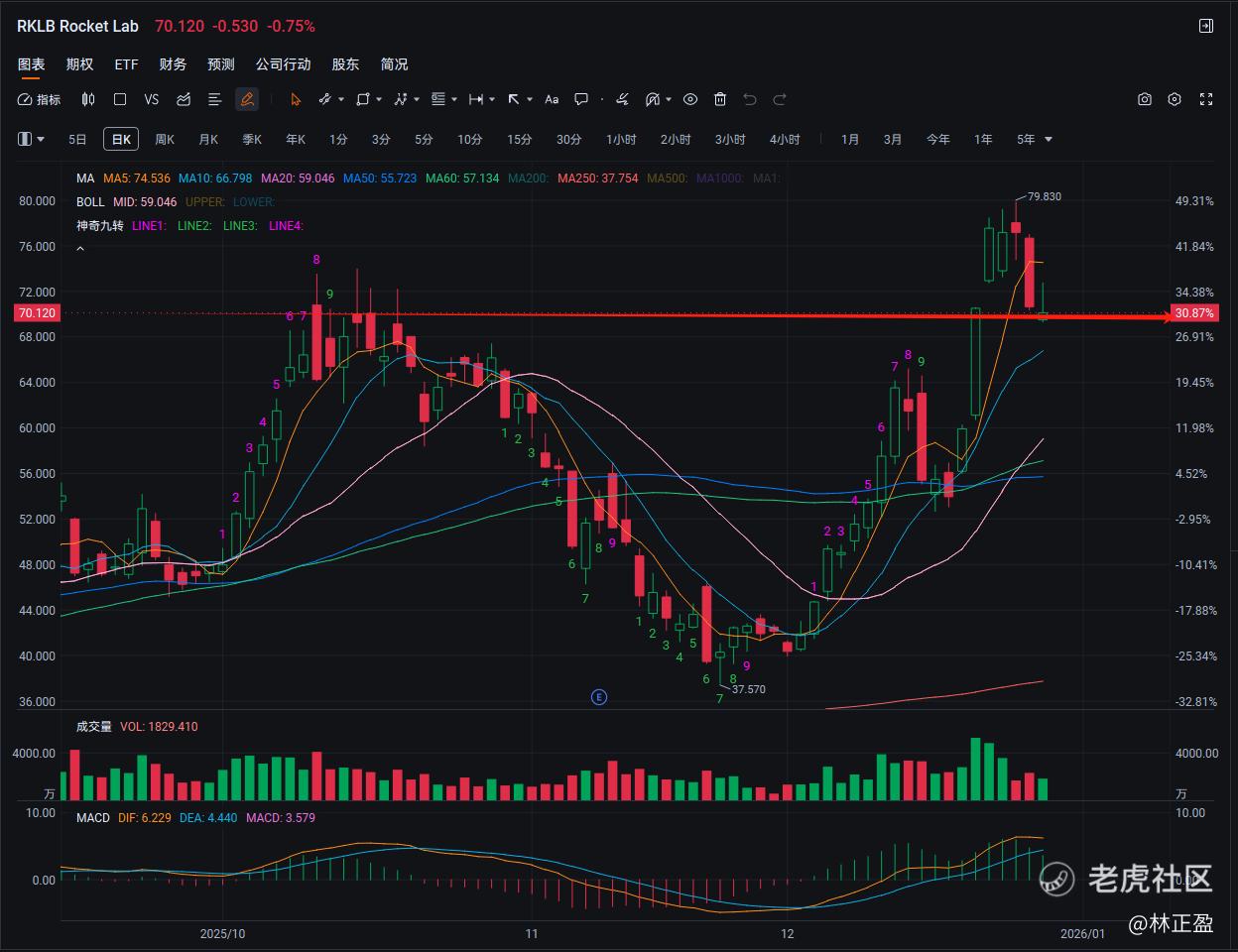Screen dimensions: 1238x952
Task: Select the 周K weekly timeframe
Action: pos(165,140)
